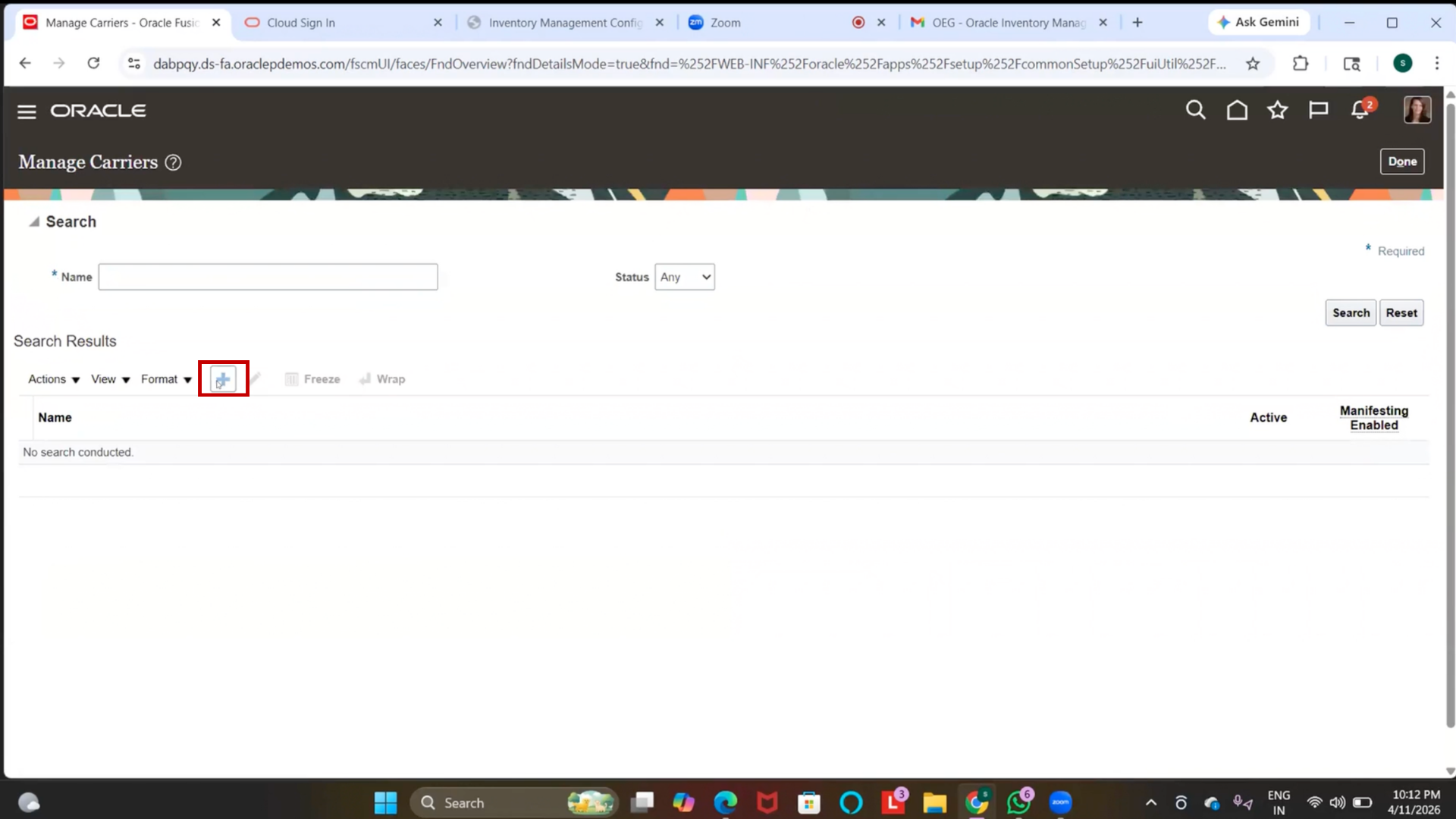The width and height of the screenshot is (1456, 819).
Task: Click the Wrap text button
Action: point(382,379)
